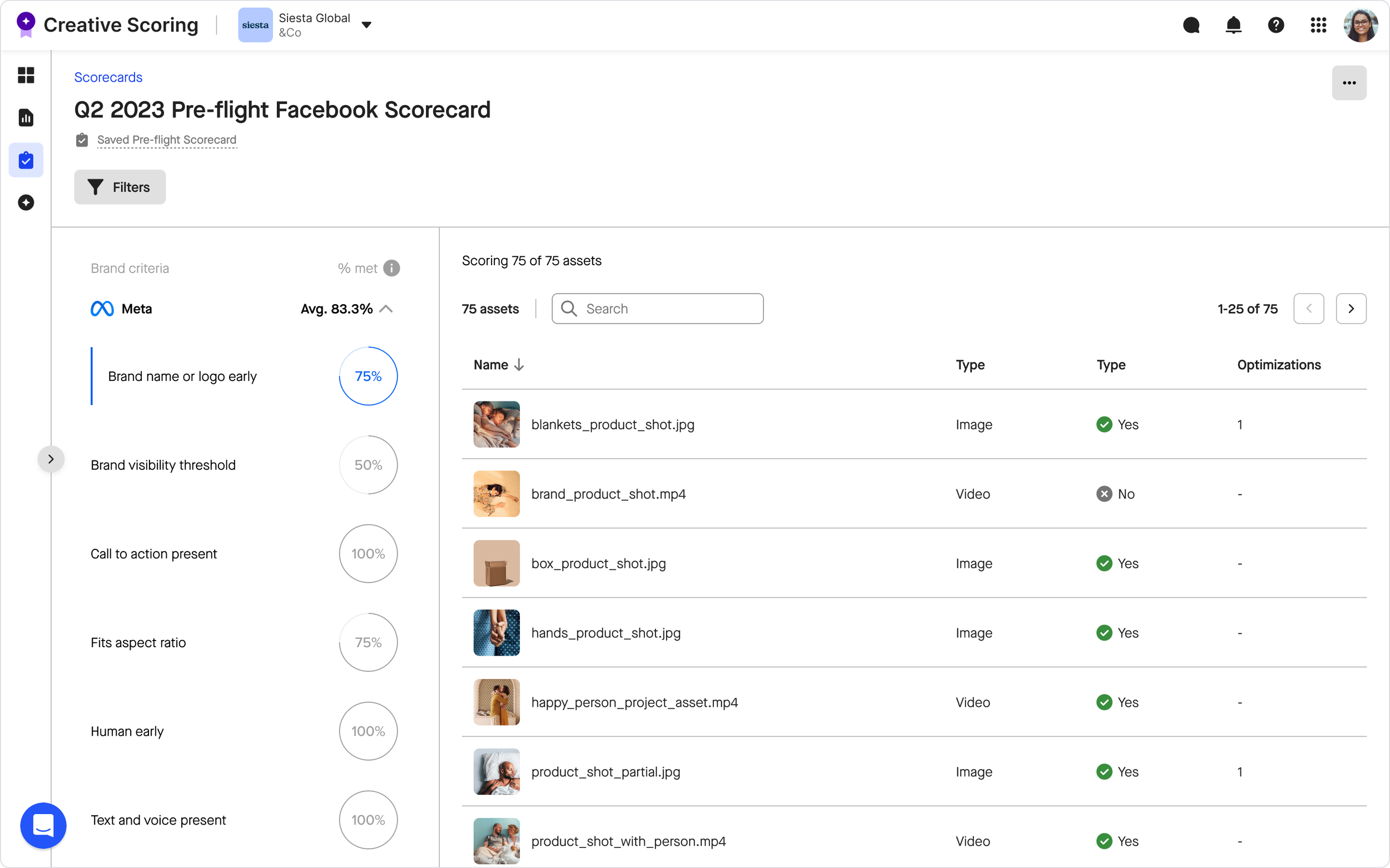Screen dimensions: 1390x868
Task: Click the 75% Fits aspect ratio progress circle
Action: [368, 642]
